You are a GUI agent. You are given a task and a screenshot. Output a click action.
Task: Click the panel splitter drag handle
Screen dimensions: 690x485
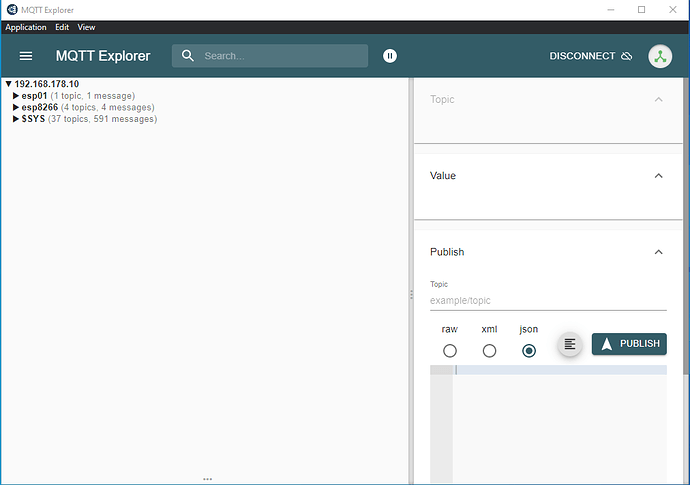pyautogui.click(x=411, y=294)
